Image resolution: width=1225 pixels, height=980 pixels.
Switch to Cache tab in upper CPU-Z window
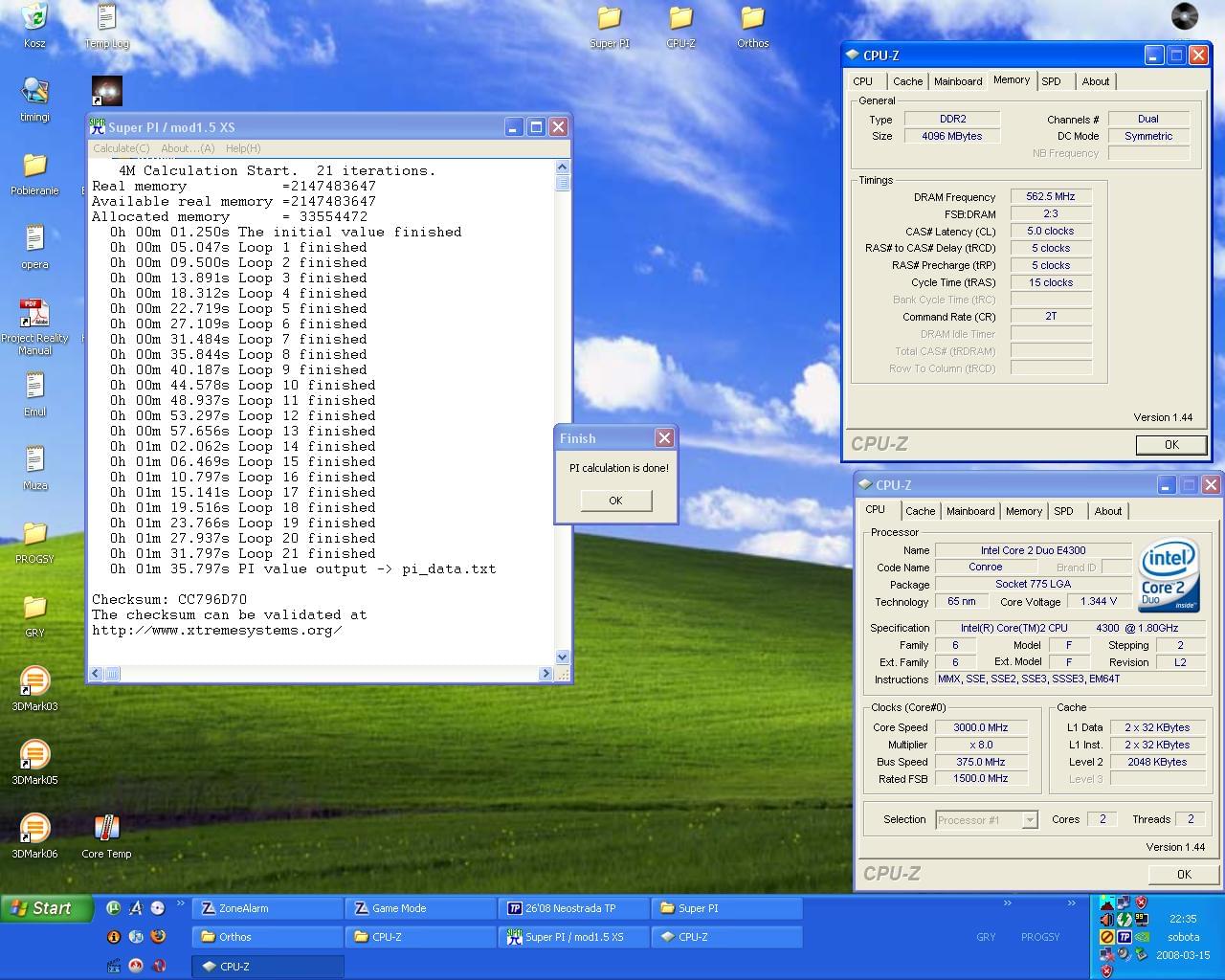pos(907,81)
